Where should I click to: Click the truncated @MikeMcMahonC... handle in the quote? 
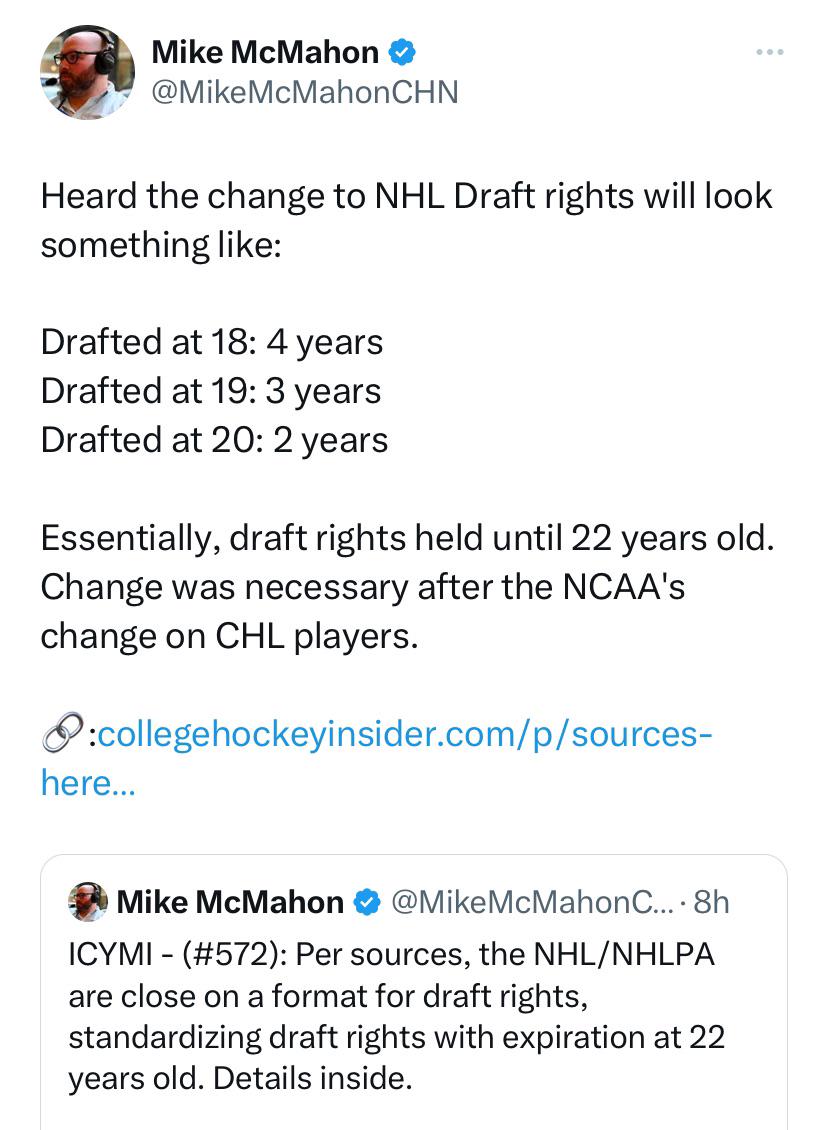[532, 902]
